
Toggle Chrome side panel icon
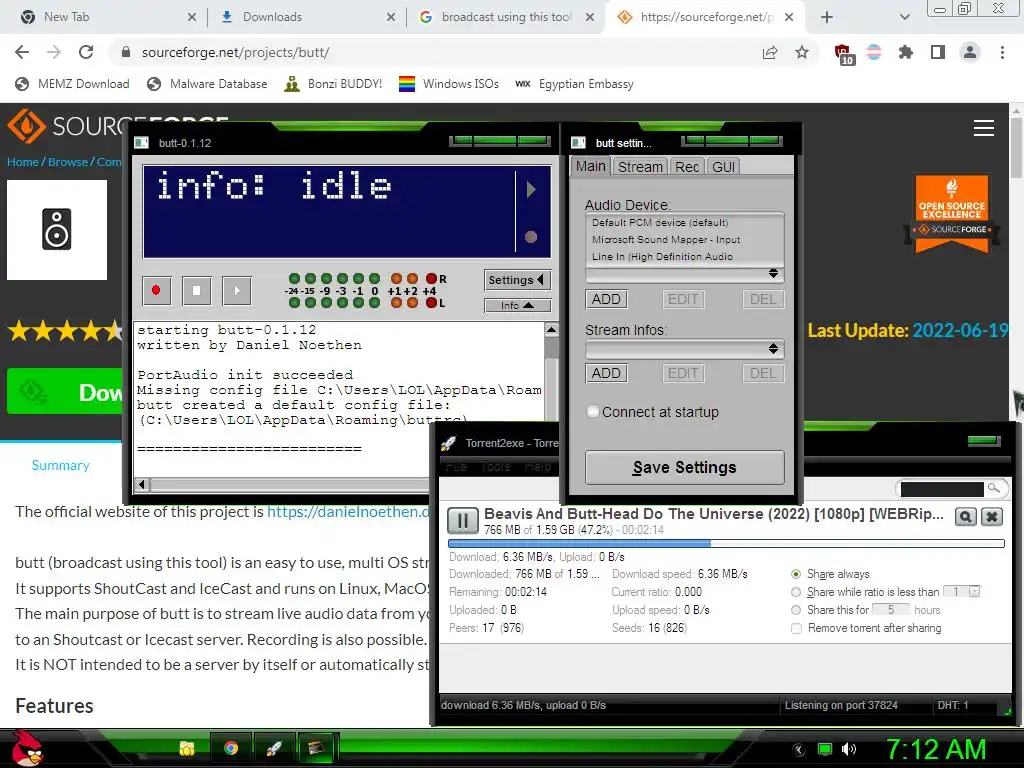(x=938, y=52)
